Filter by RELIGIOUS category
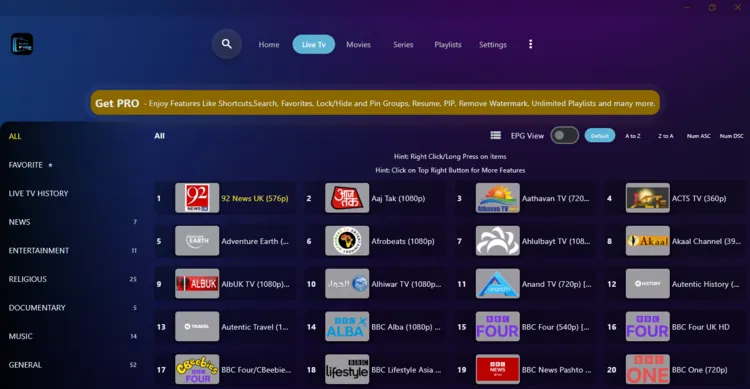 pyautogui.click(x=72, y=279)
